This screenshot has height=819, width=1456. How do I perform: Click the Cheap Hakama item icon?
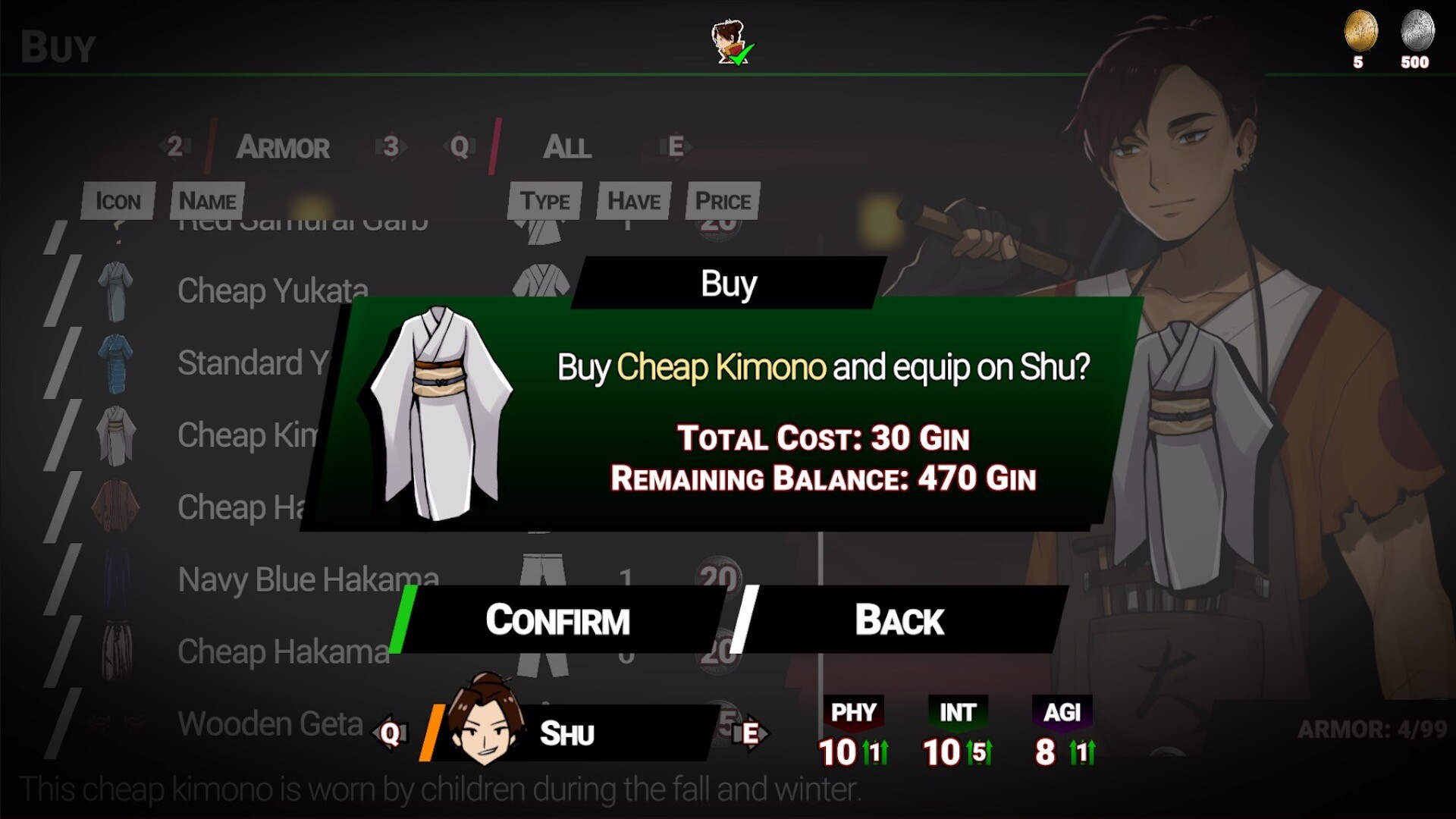tap(117, 651)
